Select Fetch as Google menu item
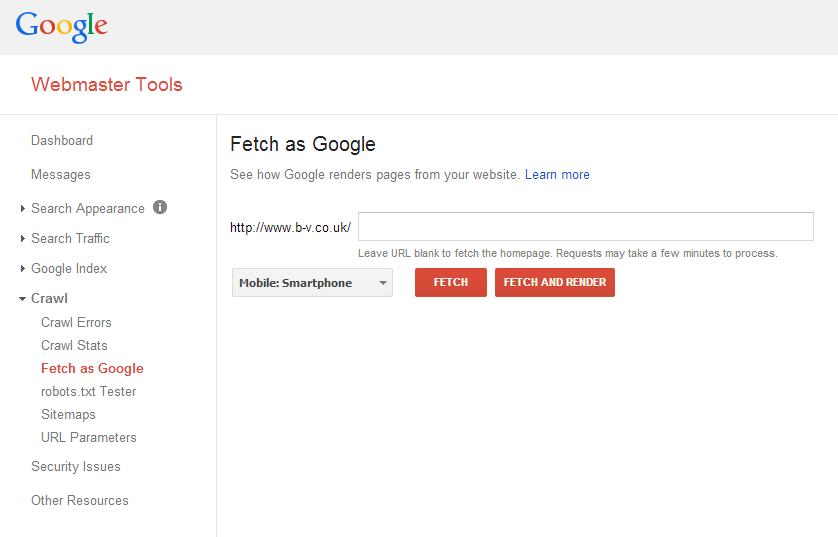 point(92,369)
